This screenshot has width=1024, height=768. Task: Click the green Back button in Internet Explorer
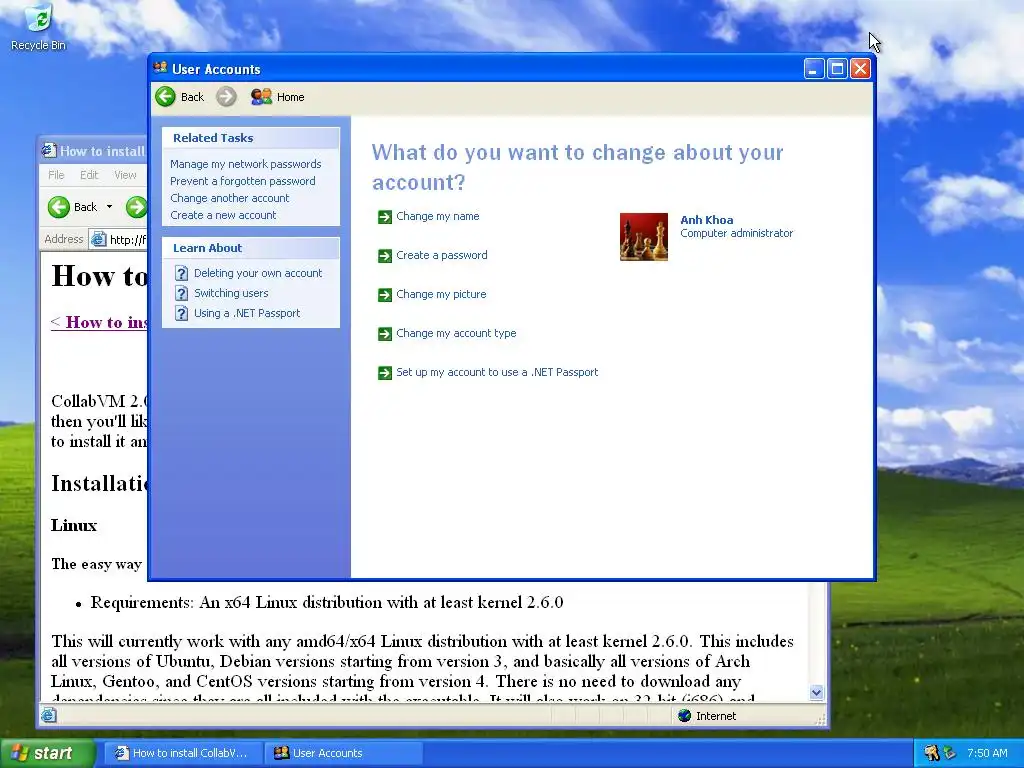(59, 207)
